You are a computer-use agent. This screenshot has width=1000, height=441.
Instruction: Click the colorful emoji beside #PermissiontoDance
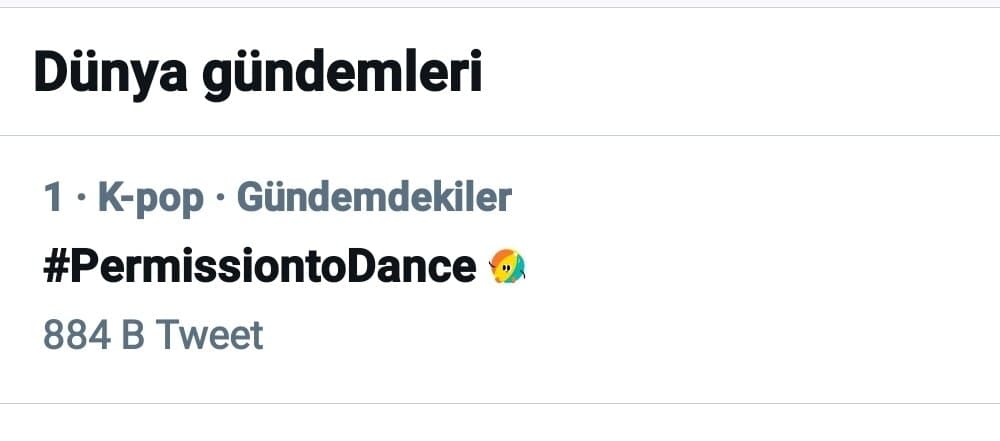click(507, 267)
